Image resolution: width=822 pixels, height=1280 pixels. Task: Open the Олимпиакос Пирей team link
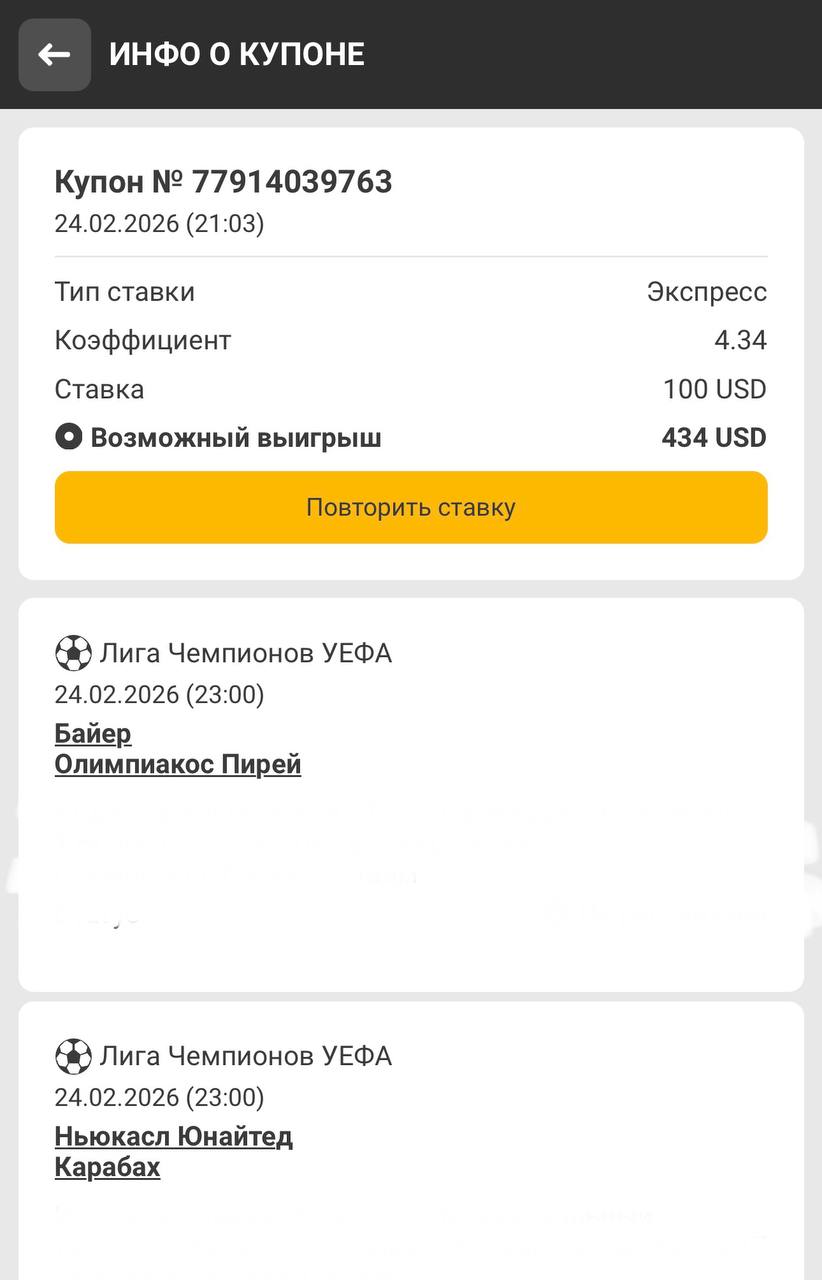click(178, 765)
